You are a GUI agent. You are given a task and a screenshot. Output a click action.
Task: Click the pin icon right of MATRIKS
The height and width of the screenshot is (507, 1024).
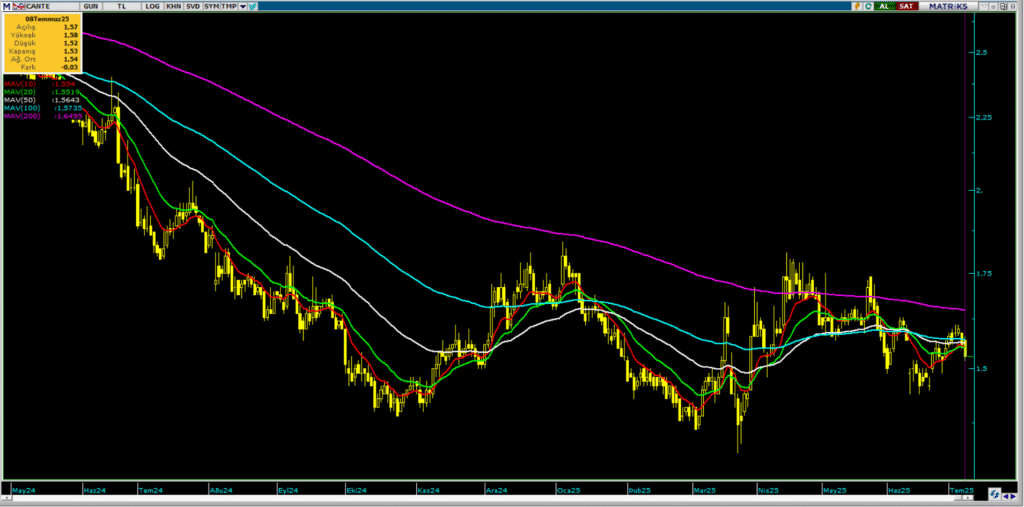(x=993, y=6)
